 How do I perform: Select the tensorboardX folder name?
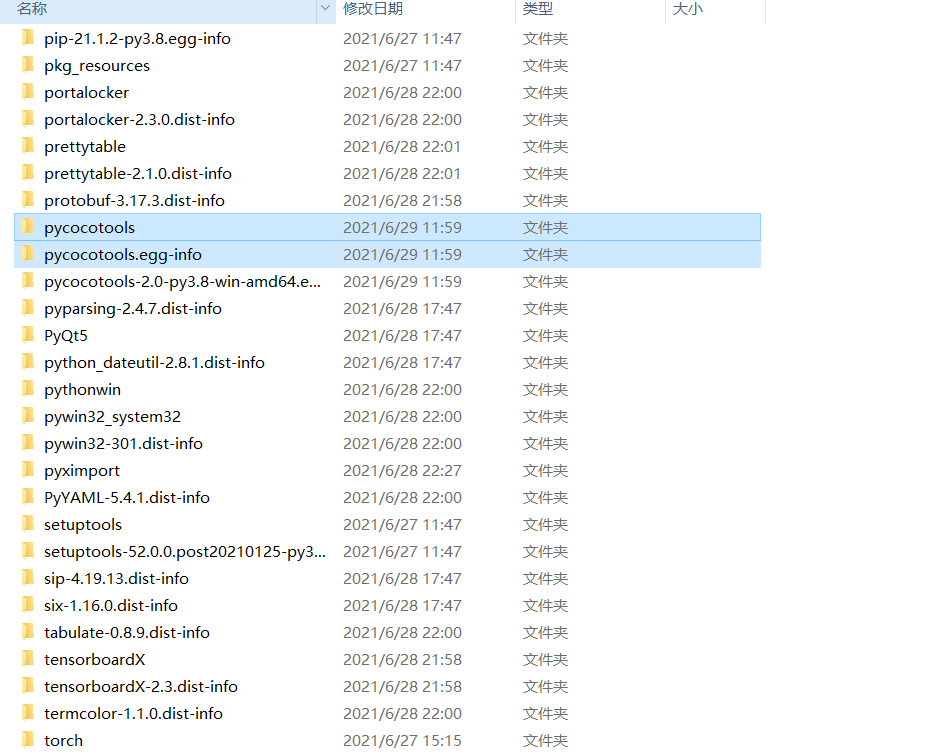[94, 659]
